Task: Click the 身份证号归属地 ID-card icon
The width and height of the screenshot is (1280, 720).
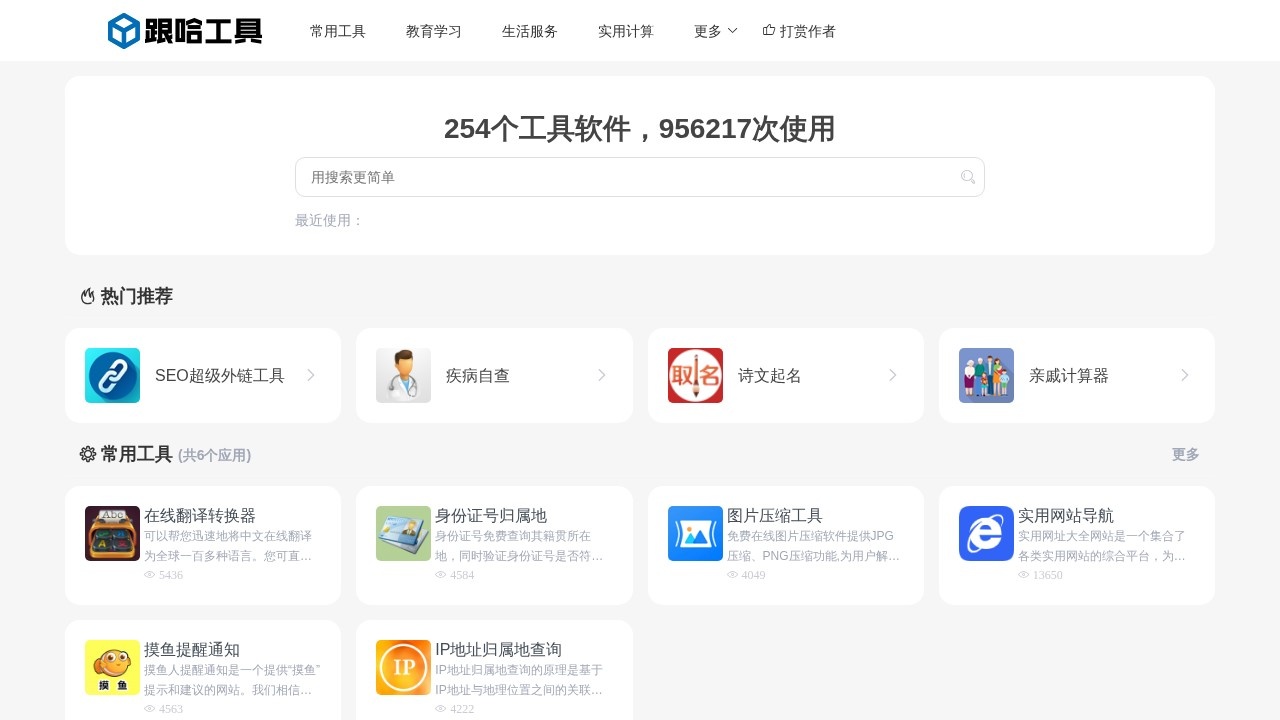Action: pyautogui.click(x=403, y=533)
